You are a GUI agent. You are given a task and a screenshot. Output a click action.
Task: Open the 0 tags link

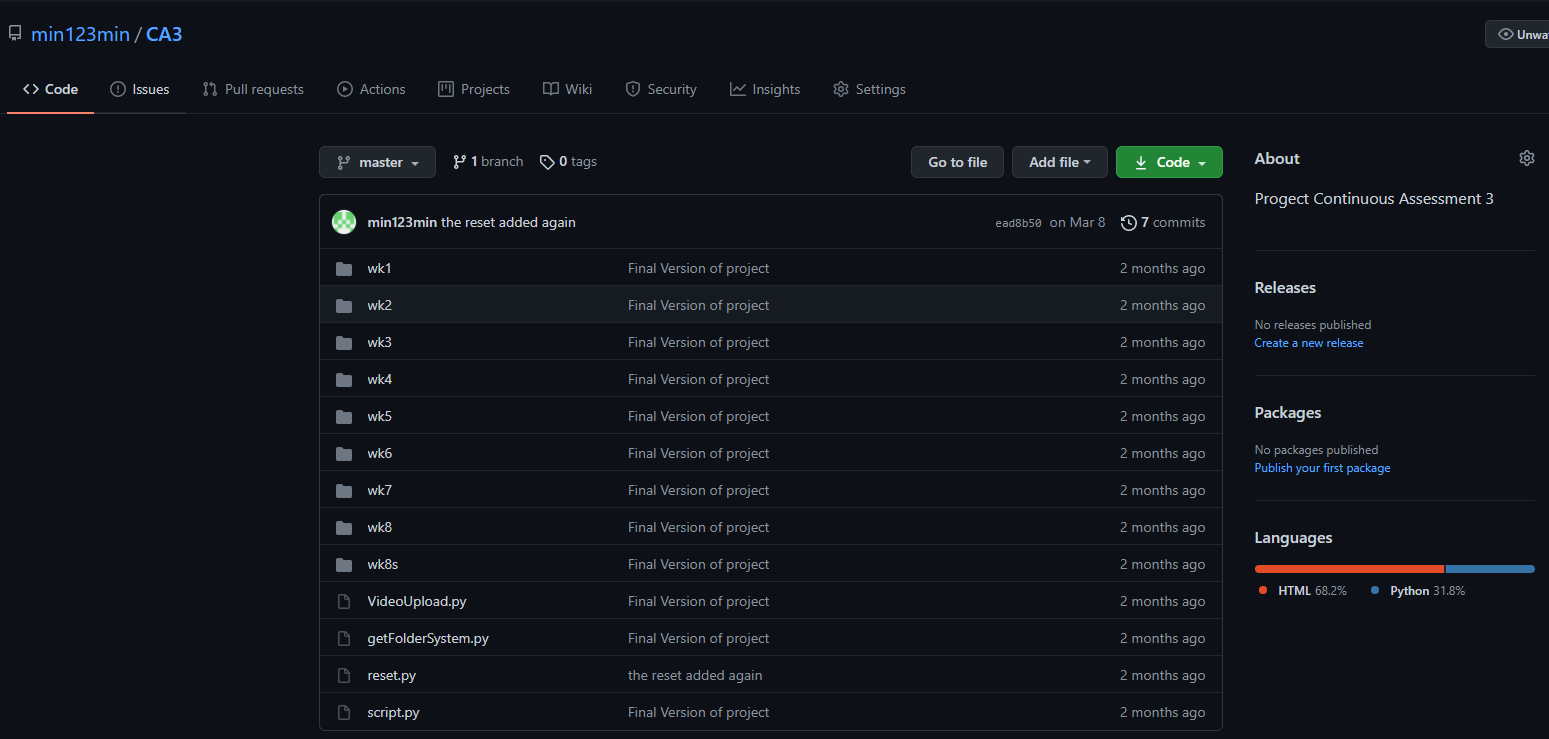pyautogui.click(x=568, y=162)
